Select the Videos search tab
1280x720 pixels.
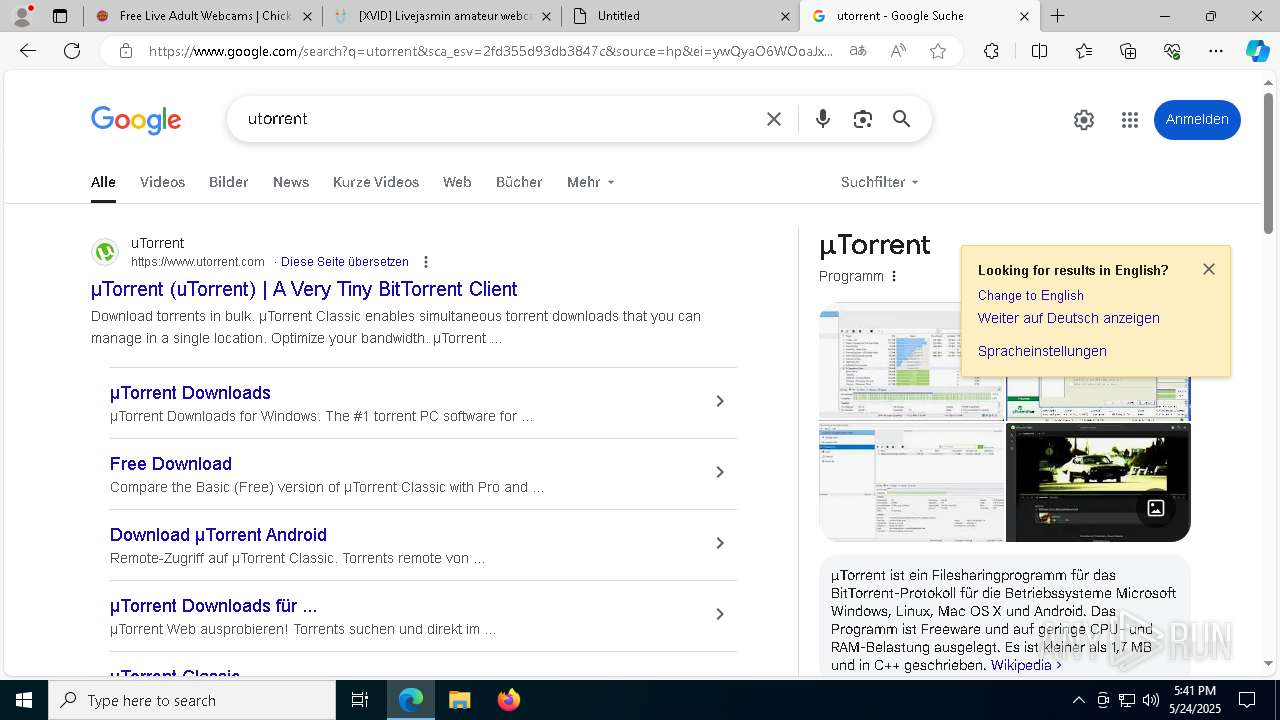[162, 182]
